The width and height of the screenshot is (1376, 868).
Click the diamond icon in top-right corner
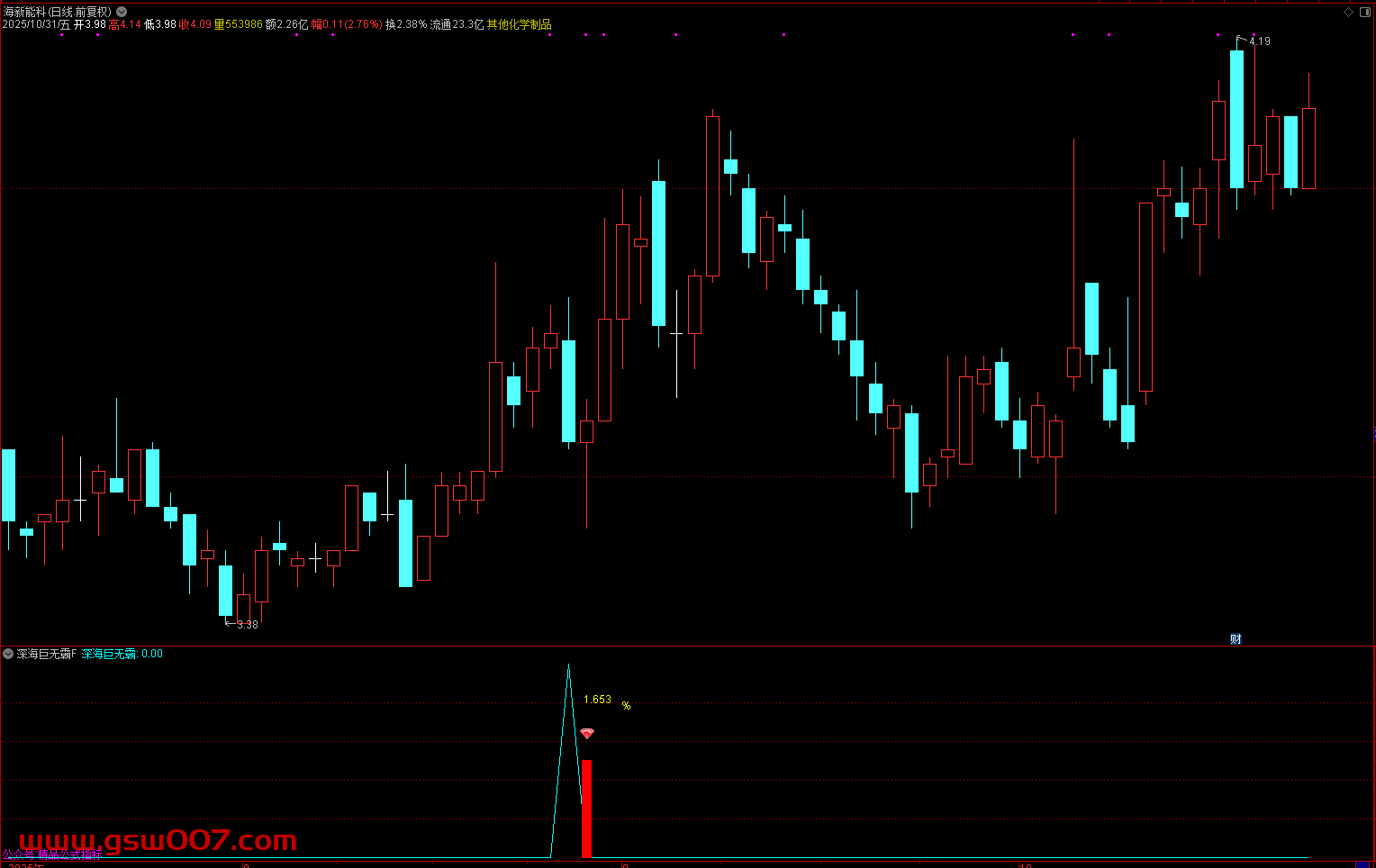coord(1348,12)
